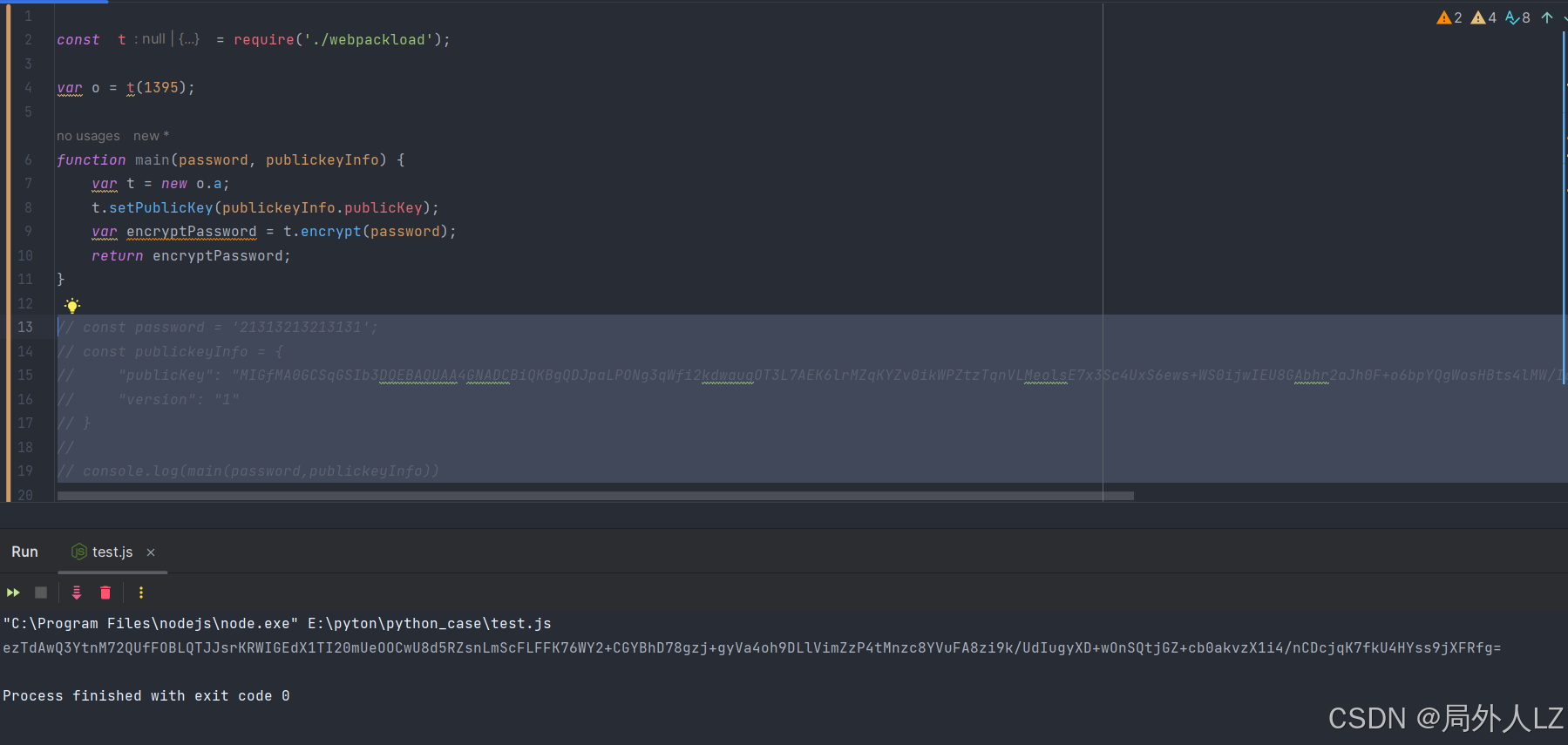Click the commented password constant line
The width and height of the screenshot is (1568, 745).
[x=218, y=327]
